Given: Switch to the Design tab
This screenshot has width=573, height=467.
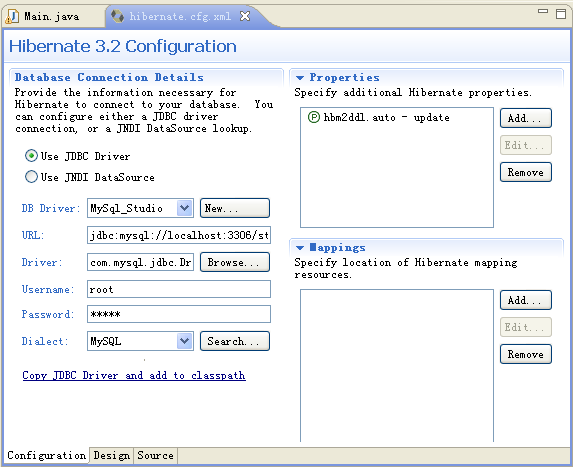Looking at the screenshot, I should tap(111, 456).
